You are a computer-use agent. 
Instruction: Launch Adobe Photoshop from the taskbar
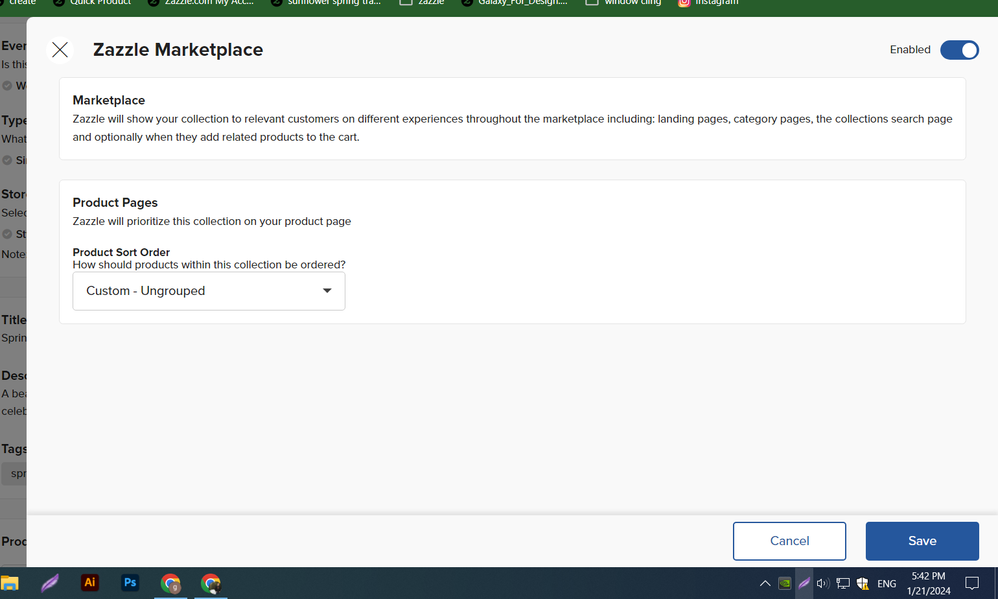tap(130, 582)
